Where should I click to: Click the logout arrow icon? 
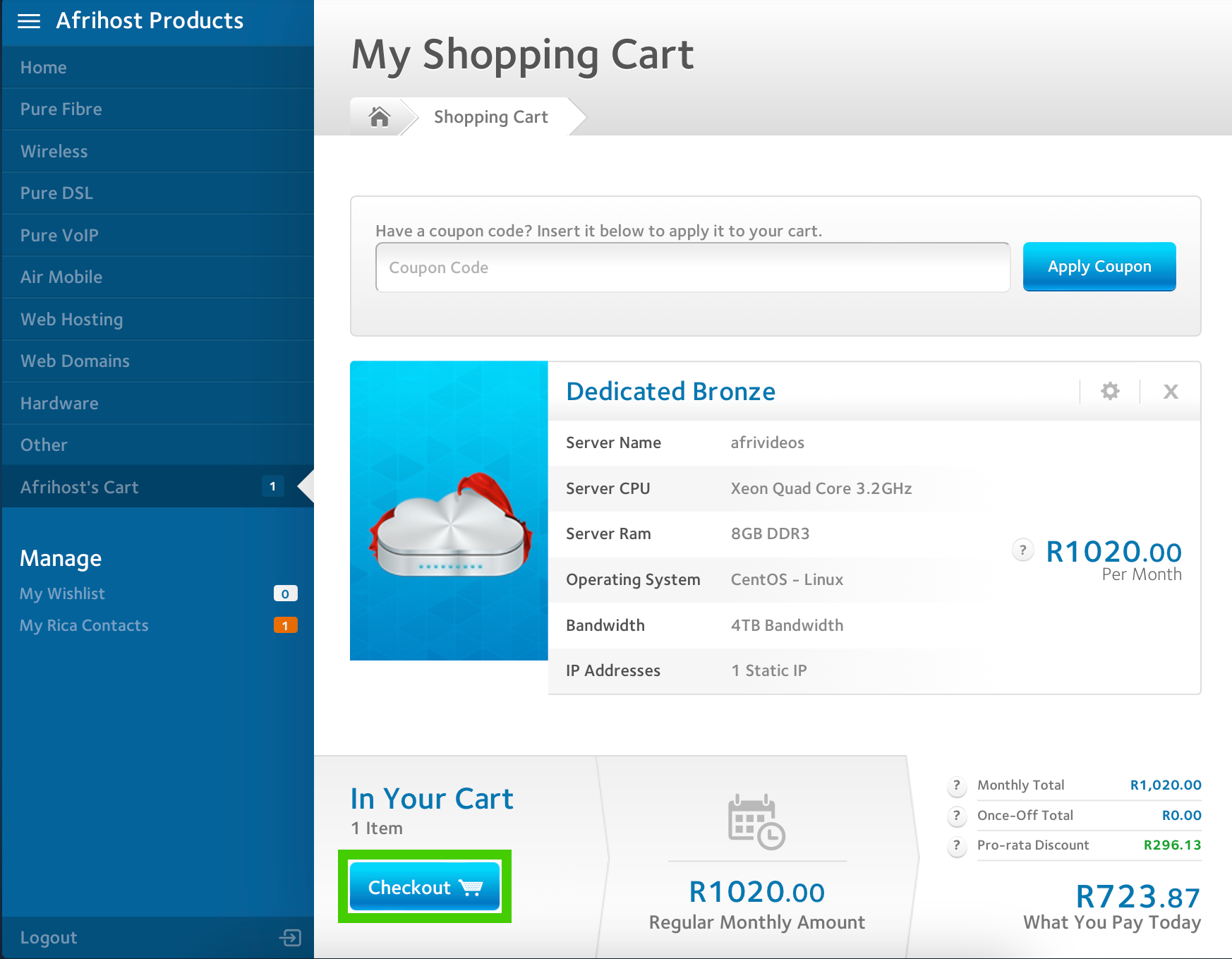(290, 937)
